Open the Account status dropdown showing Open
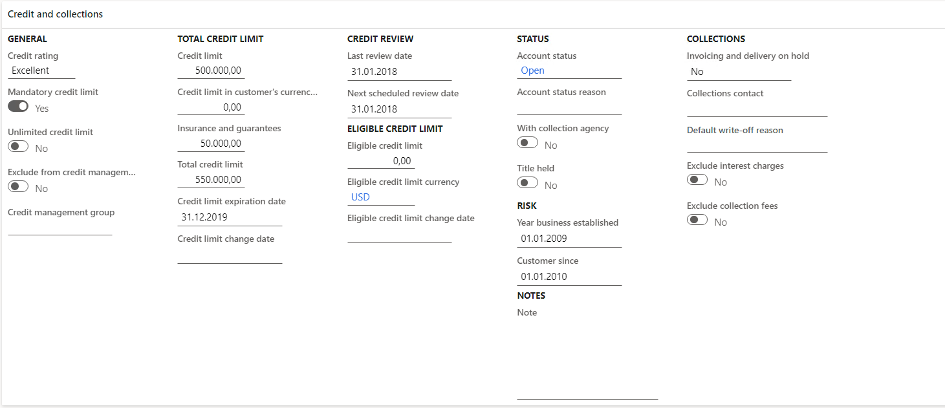 click(568, 71)
